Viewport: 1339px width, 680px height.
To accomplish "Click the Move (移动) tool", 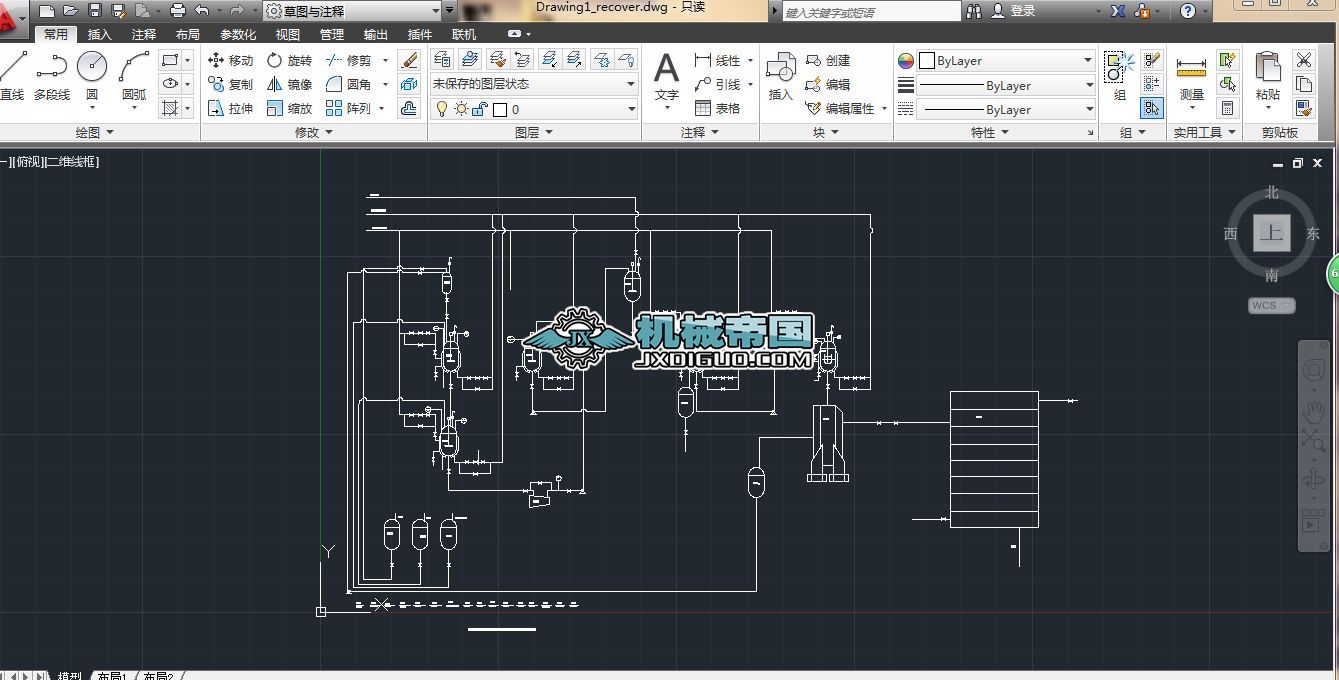I will pos(230,60).
